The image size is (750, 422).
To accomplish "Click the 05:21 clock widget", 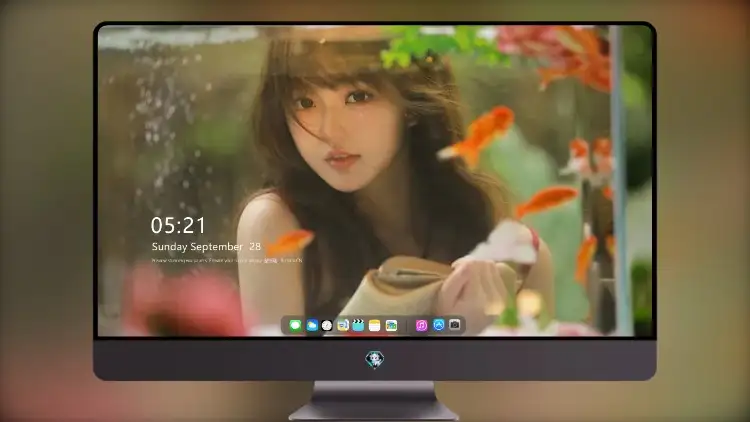I will [x=178, y=225].
